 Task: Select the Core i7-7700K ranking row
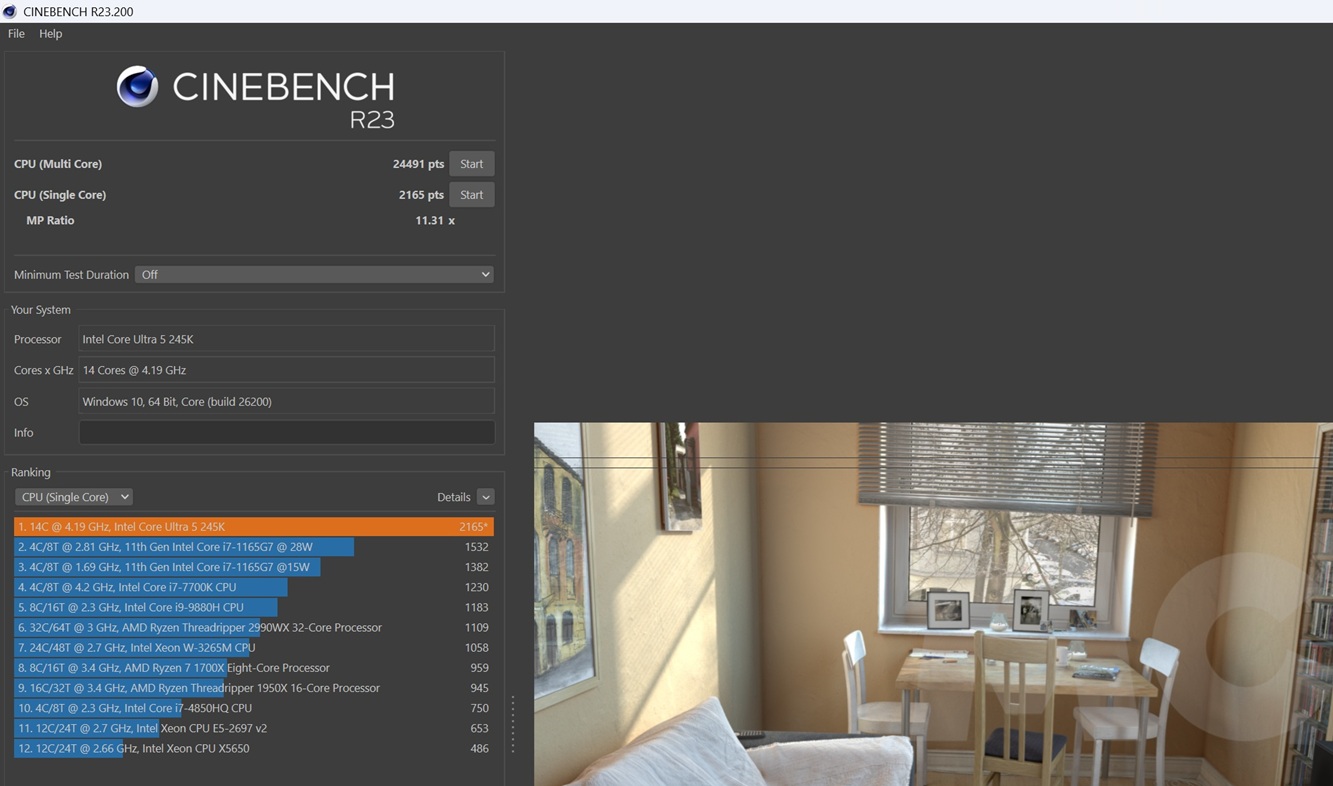pyautogui.click(x=253, y=587)
